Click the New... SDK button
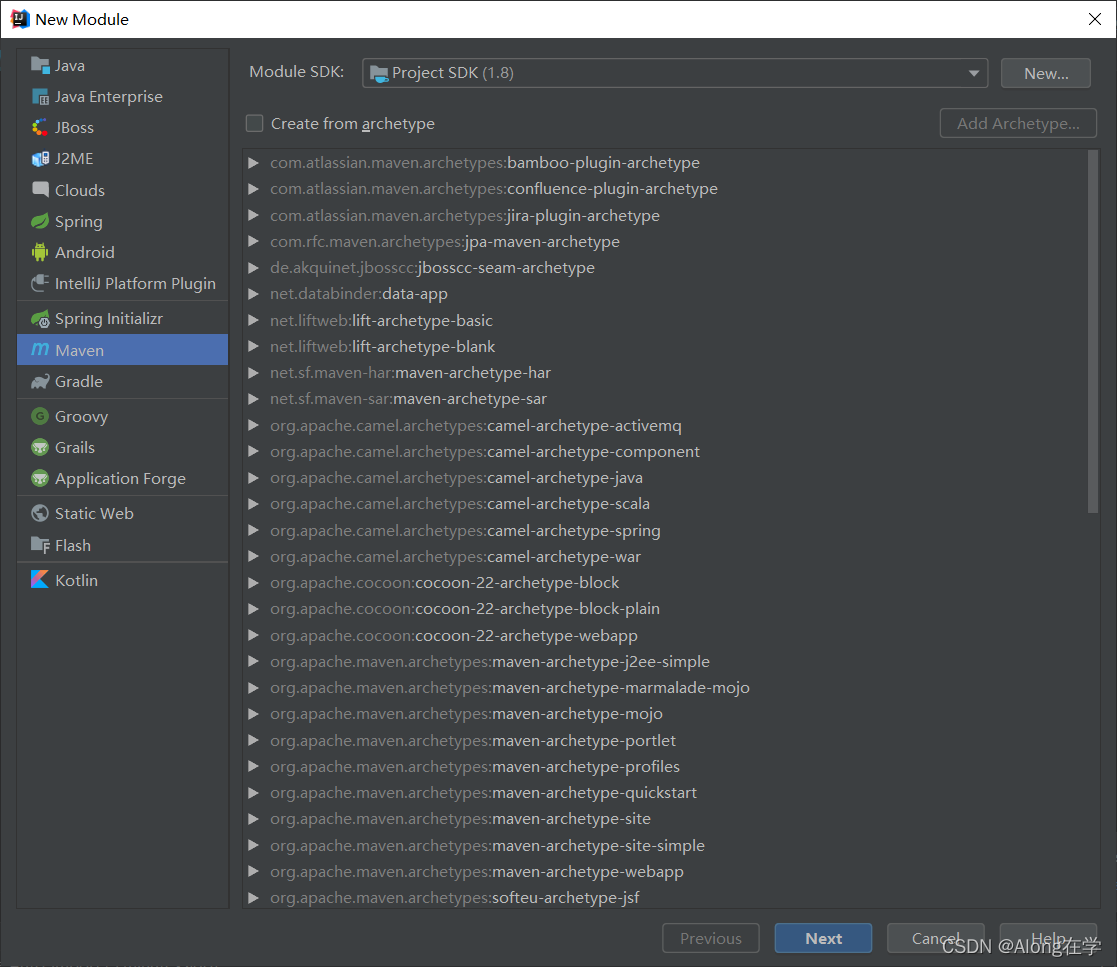This screenshot has height=967, width=1117. coord(1045,73)
